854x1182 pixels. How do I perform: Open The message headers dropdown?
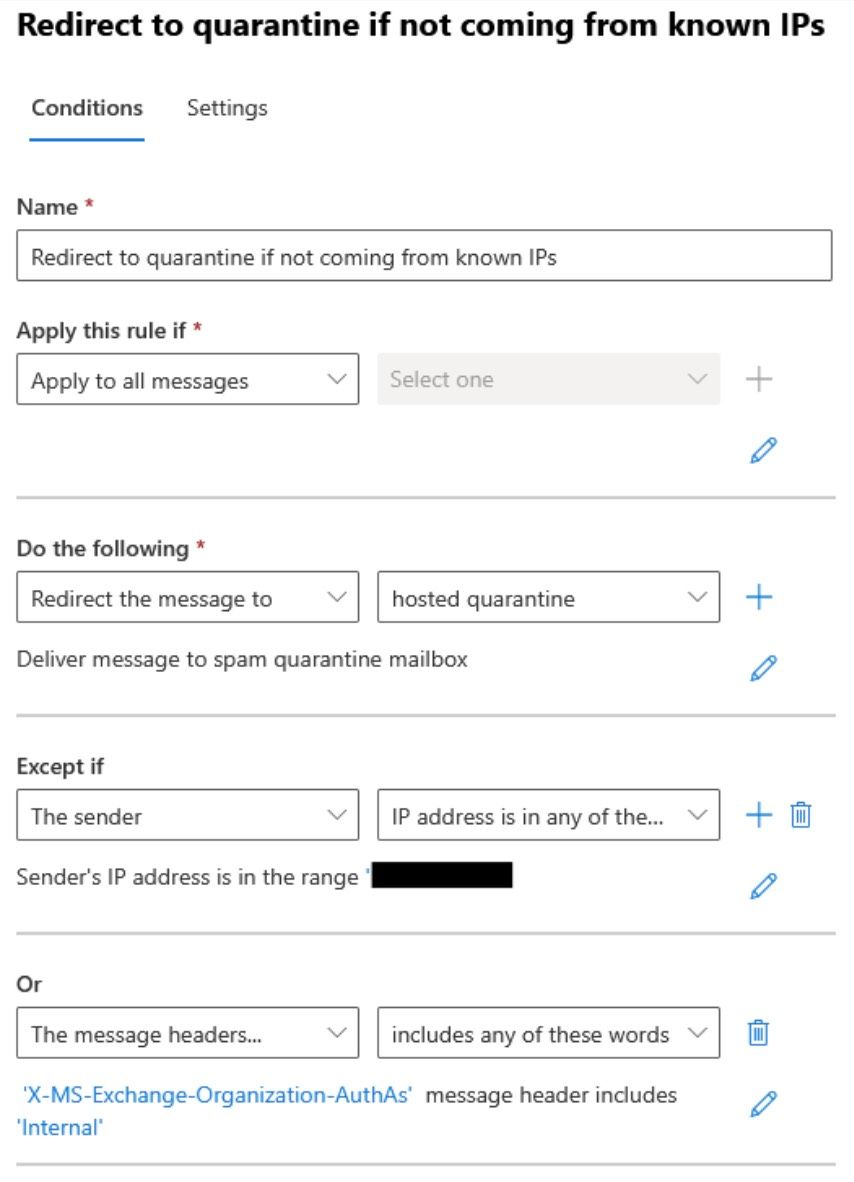pos(188,1033)
